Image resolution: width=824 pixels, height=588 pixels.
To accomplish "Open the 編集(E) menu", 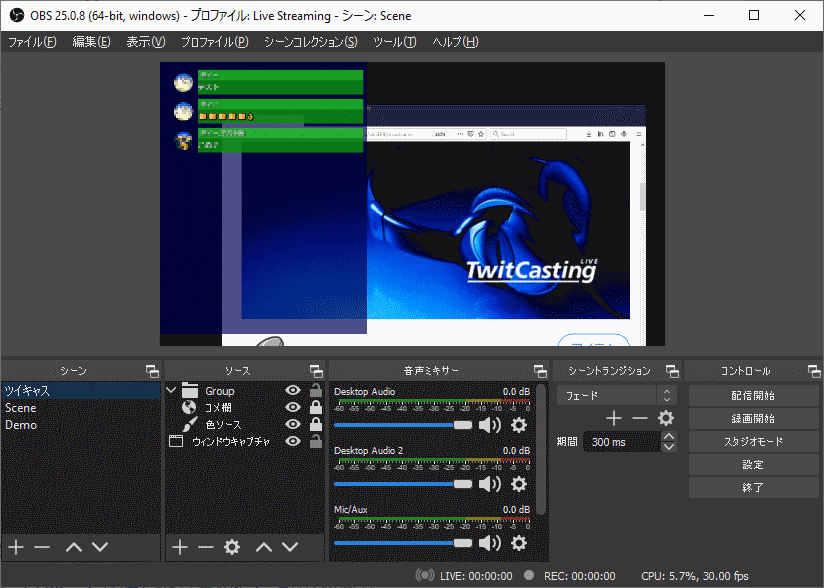I will 91,42.
